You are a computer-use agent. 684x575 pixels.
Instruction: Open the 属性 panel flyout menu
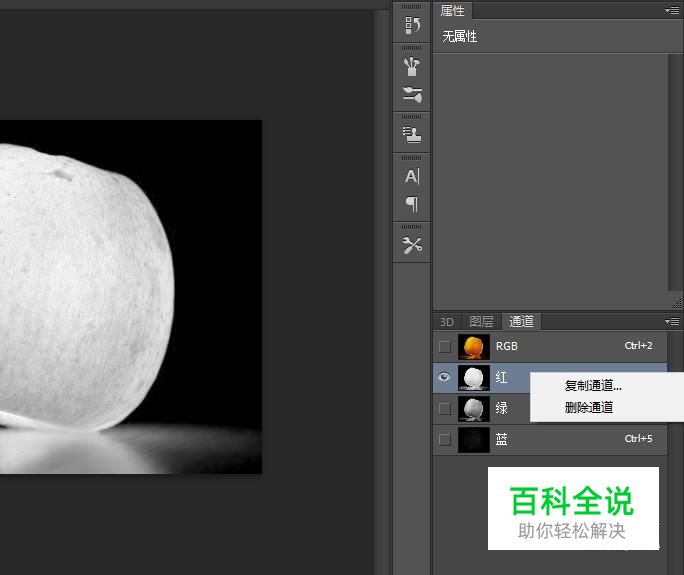tap(672, 10)
